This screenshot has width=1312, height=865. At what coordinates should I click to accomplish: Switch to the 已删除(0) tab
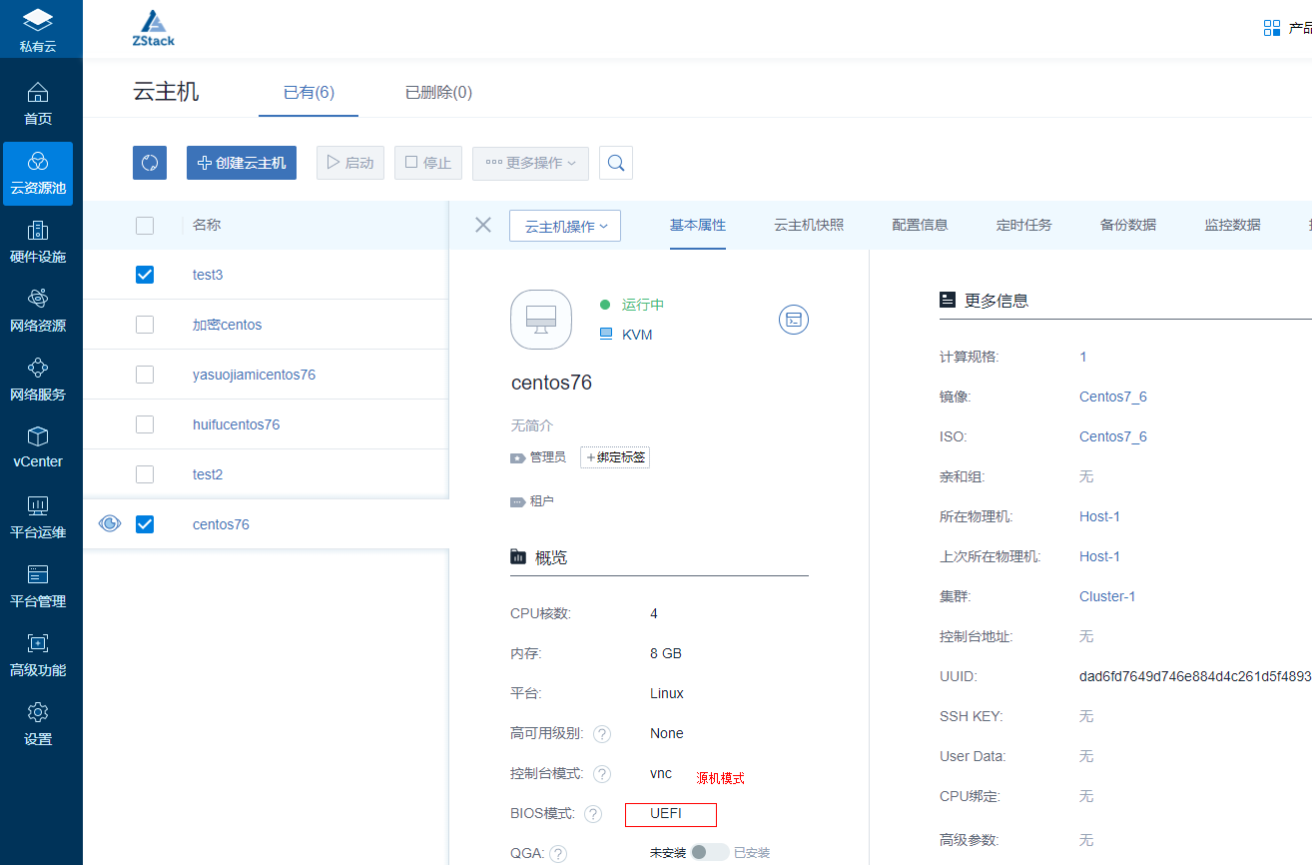point(438,93)
